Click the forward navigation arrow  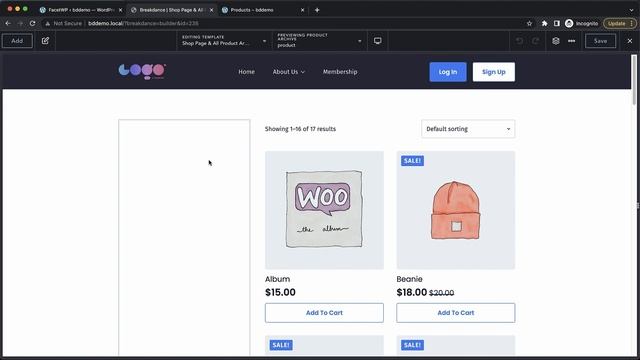(x=20, y=23)
